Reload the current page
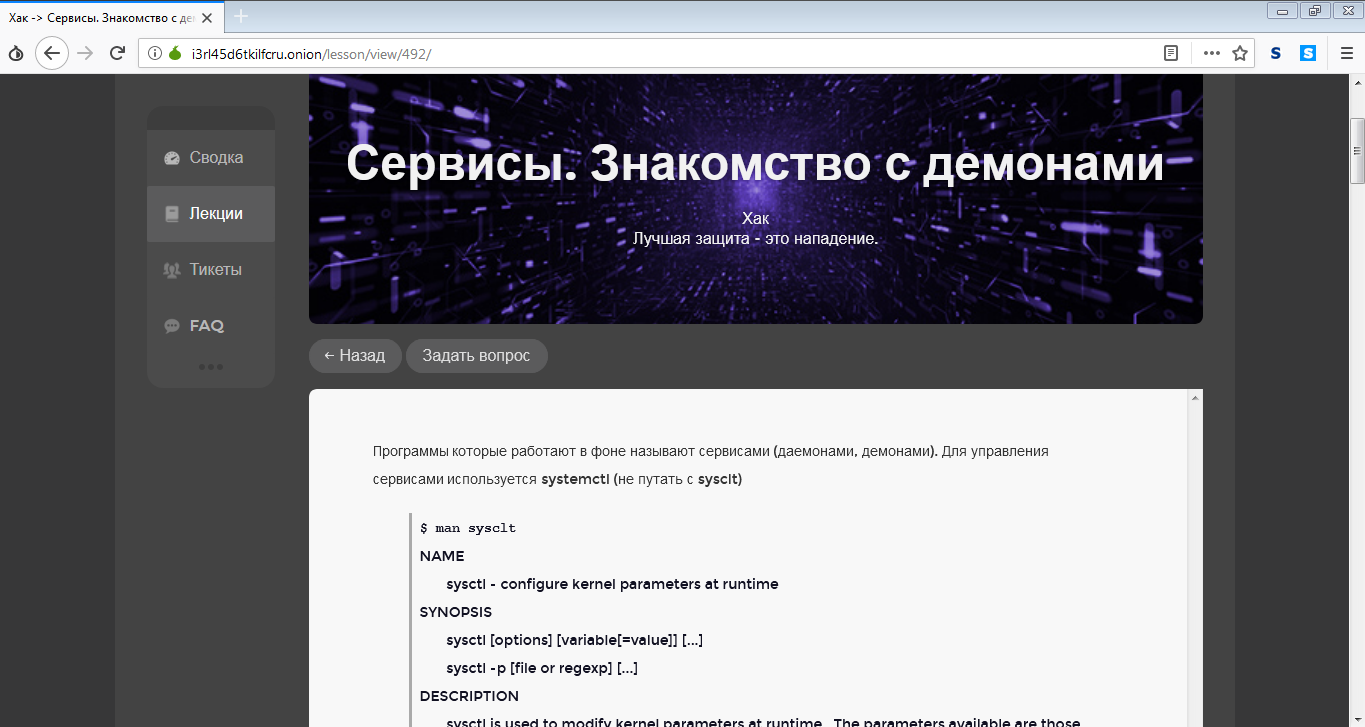The height and width of the screenshot is (727, 1365). (x=117, y=53)
